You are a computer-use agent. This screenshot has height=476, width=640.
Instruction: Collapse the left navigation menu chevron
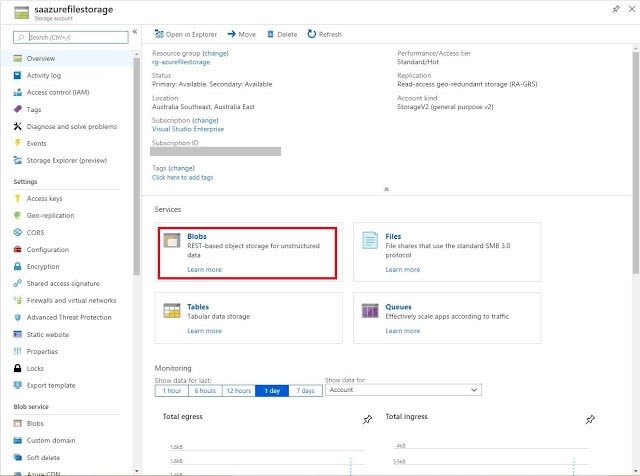(135, 31)
